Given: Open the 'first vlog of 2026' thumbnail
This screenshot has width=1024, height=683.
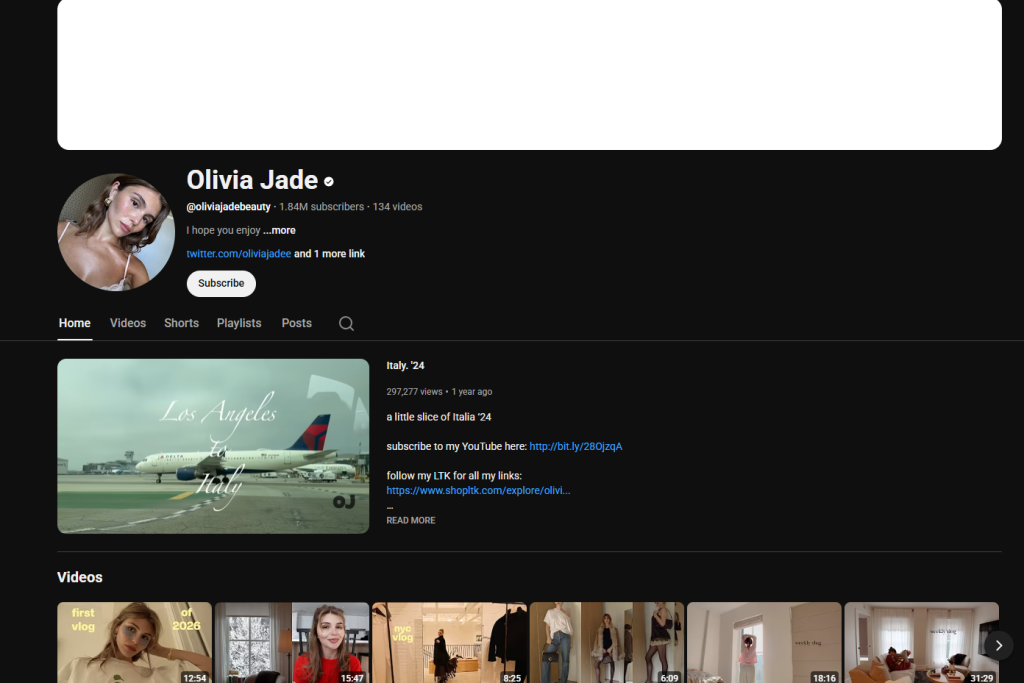Looking at the screenshot, I should click(134, 642).
